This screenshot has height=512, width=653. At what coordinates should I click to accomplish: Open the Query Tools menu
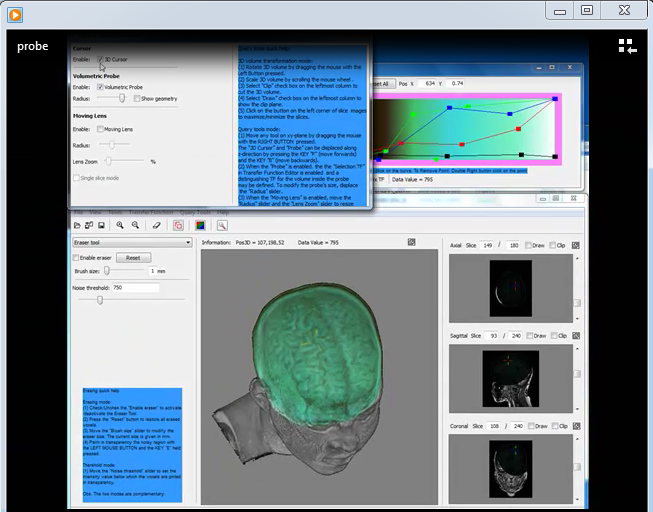point(195,212)
